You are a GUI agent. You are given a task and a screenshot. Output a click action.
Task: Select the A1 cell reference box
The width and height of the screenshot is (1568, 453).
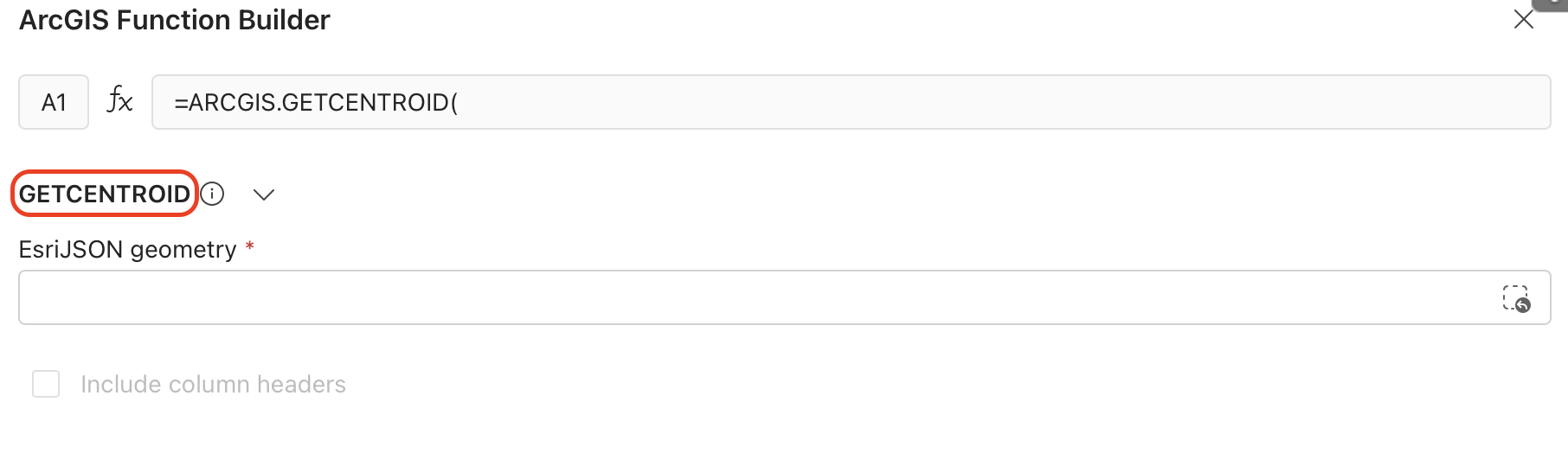click(54, 102)
